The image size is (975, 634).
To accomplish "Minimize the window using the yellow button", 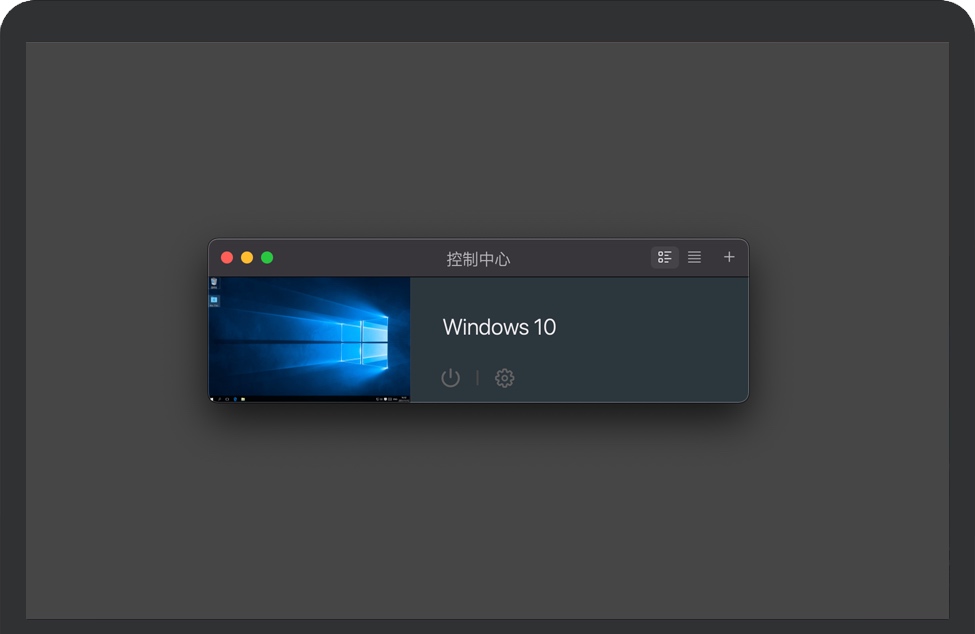I will (247, 258).
